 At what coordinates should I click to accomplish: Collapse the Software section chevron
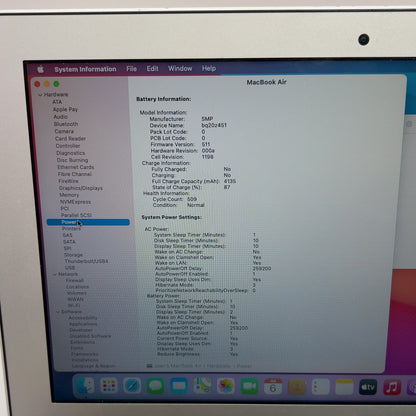[58, 312]
